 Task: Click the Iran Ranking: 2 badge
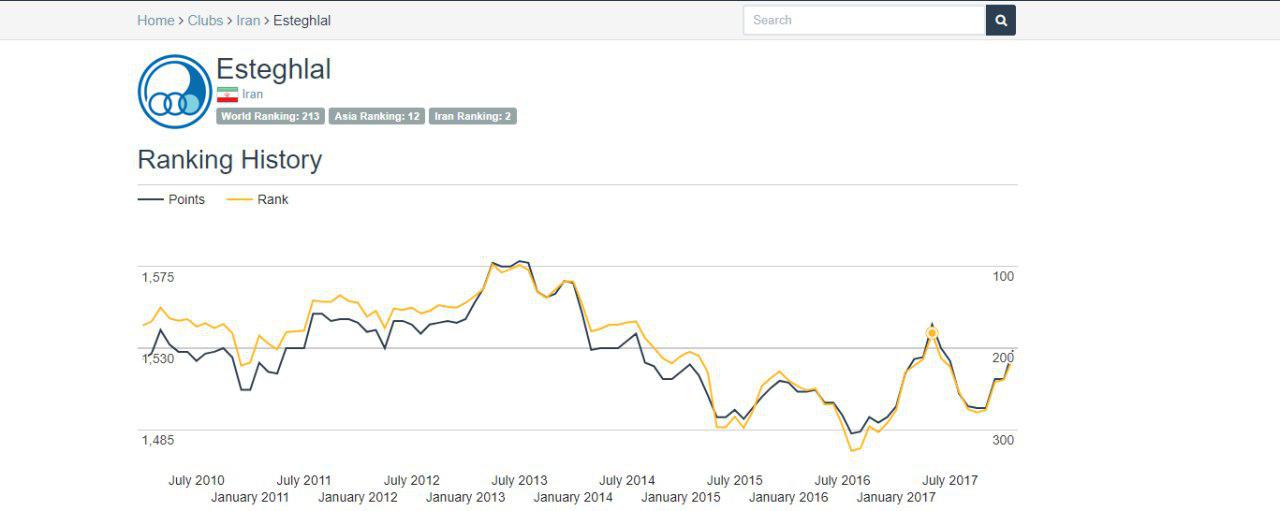click(473, 116)
